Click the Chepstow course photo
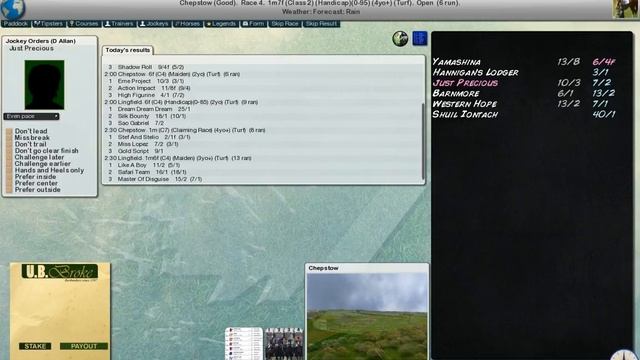Image resolution: width=640 pixels, height=360 pixels. (367, 316)
